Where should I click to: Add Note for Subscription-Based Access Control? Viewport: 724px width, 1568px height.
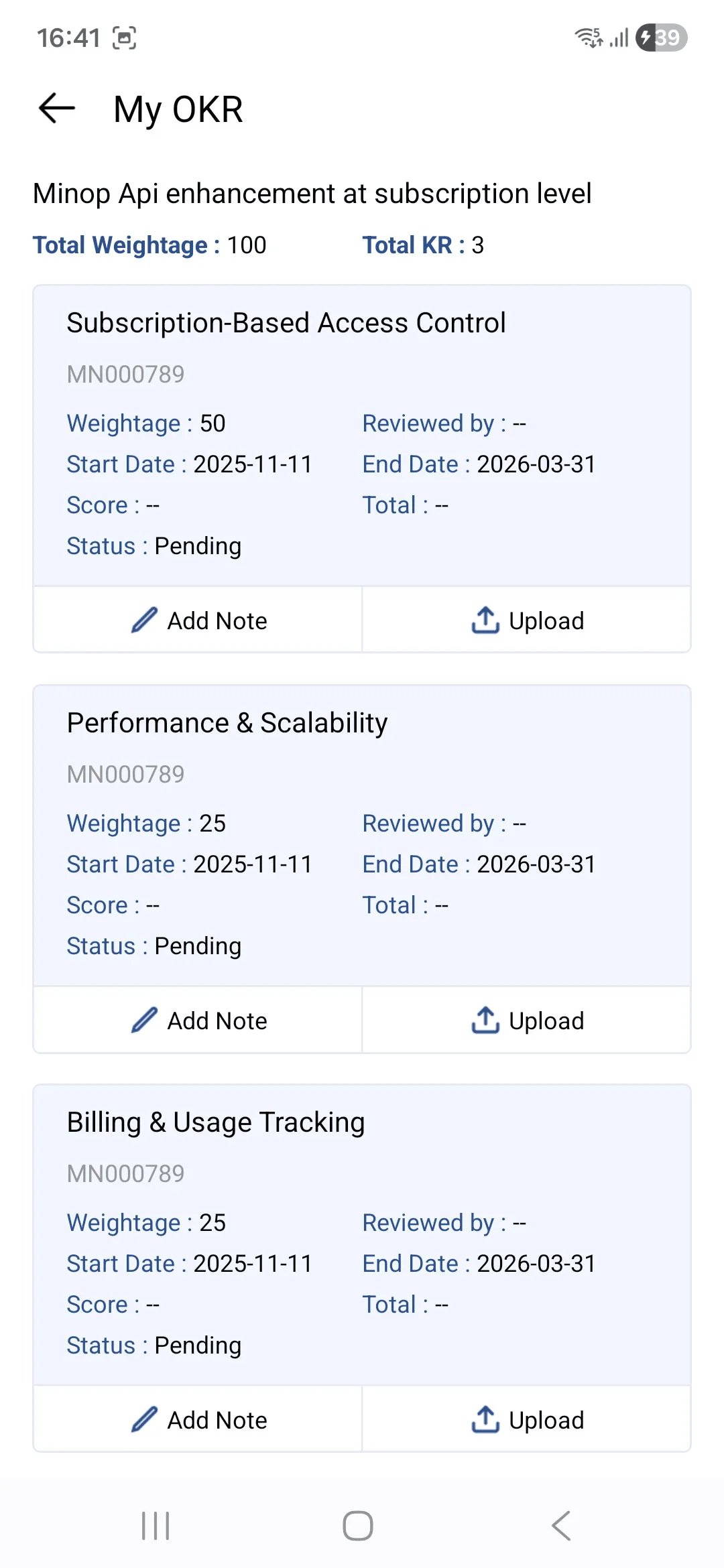tap(217, 621)
